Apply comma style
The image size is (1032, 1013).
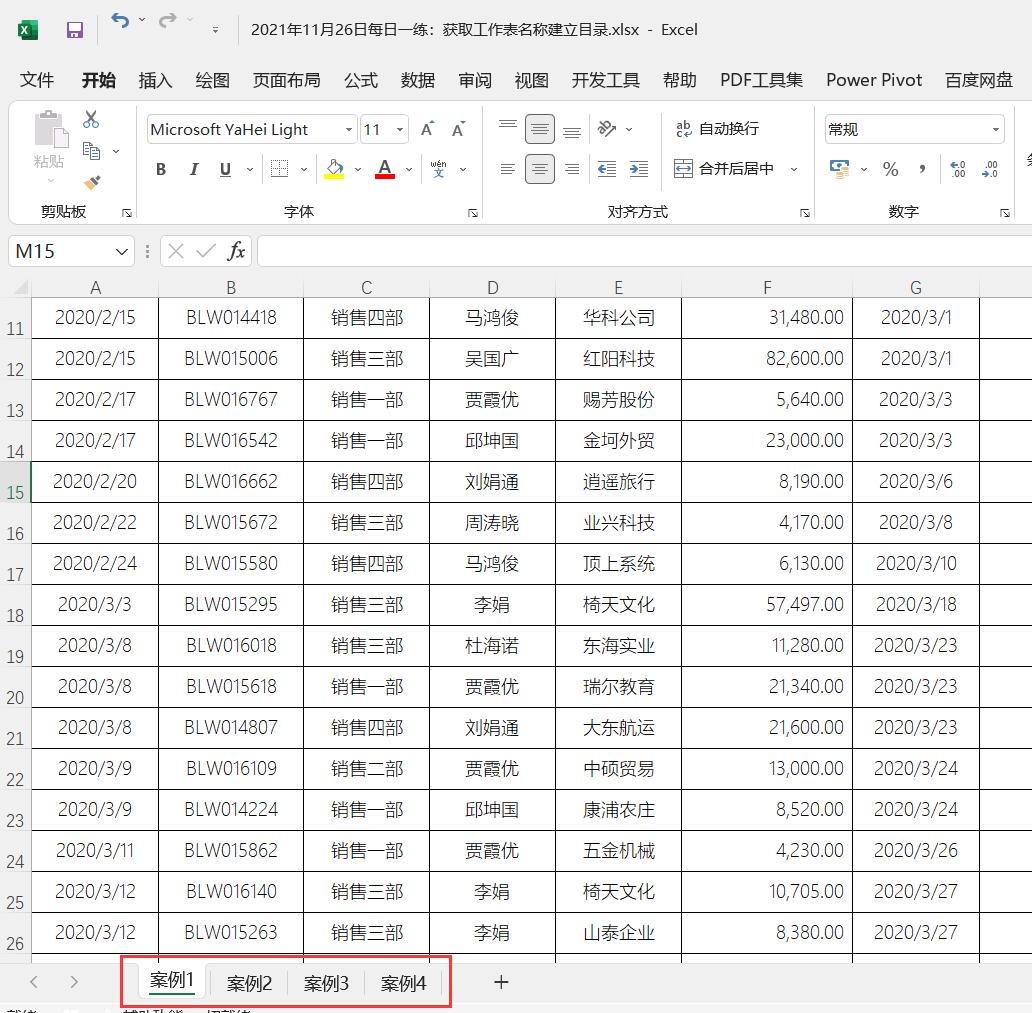coord(923,169)
